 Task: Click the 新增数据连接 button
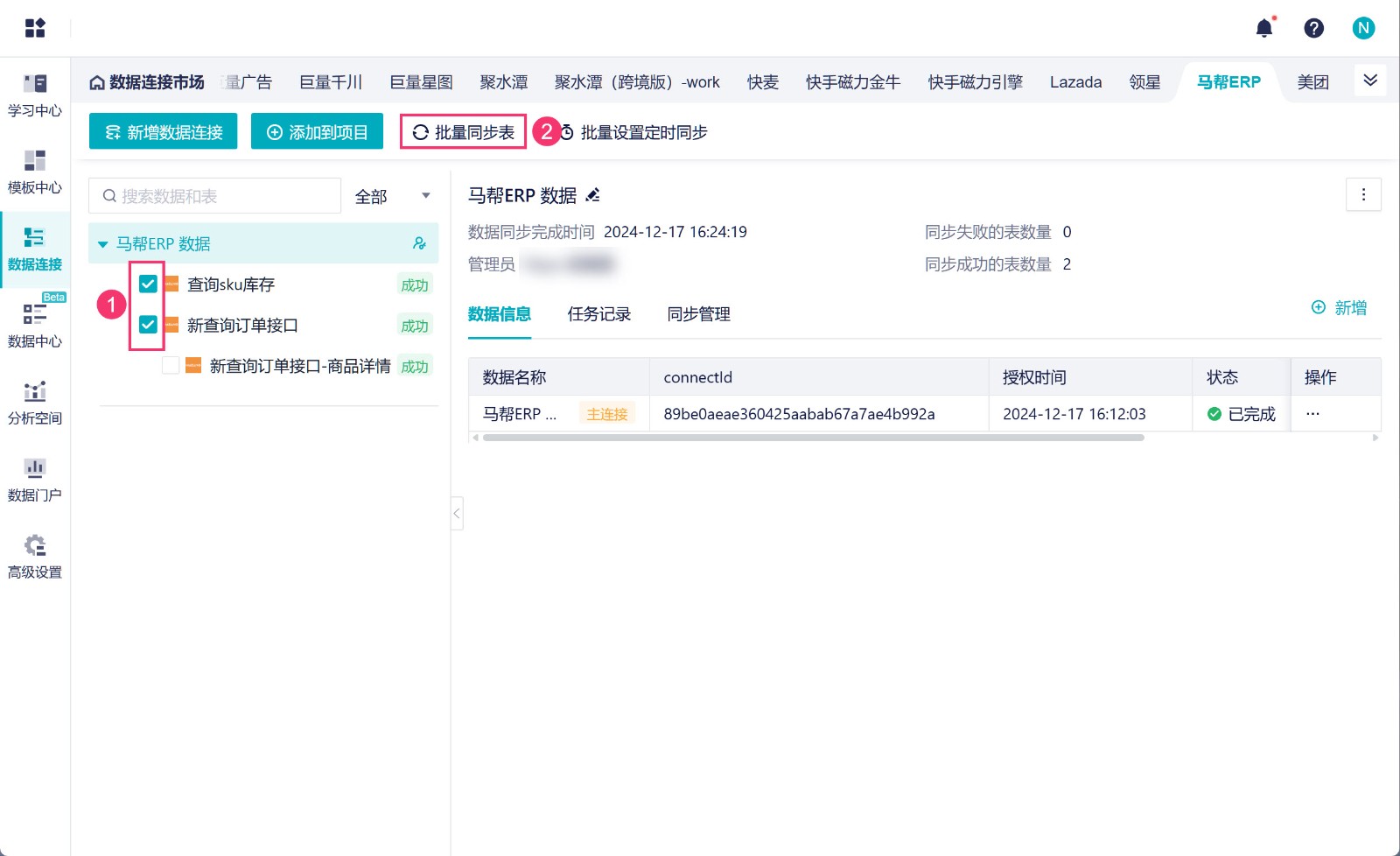click(164, 131)
